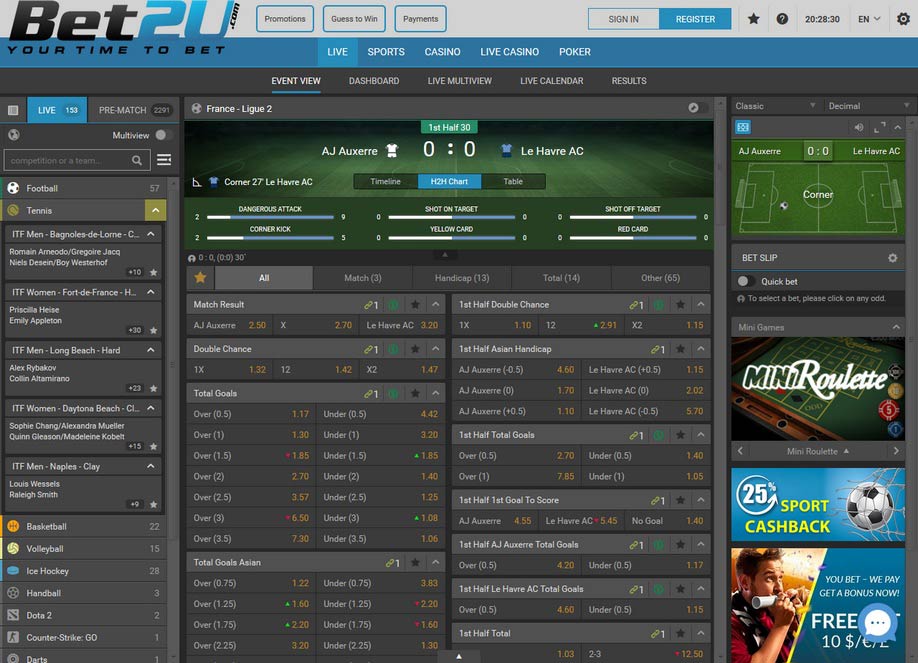
Task: Toggle switch in France Ligue 2 header
Action: pos(697,108)
